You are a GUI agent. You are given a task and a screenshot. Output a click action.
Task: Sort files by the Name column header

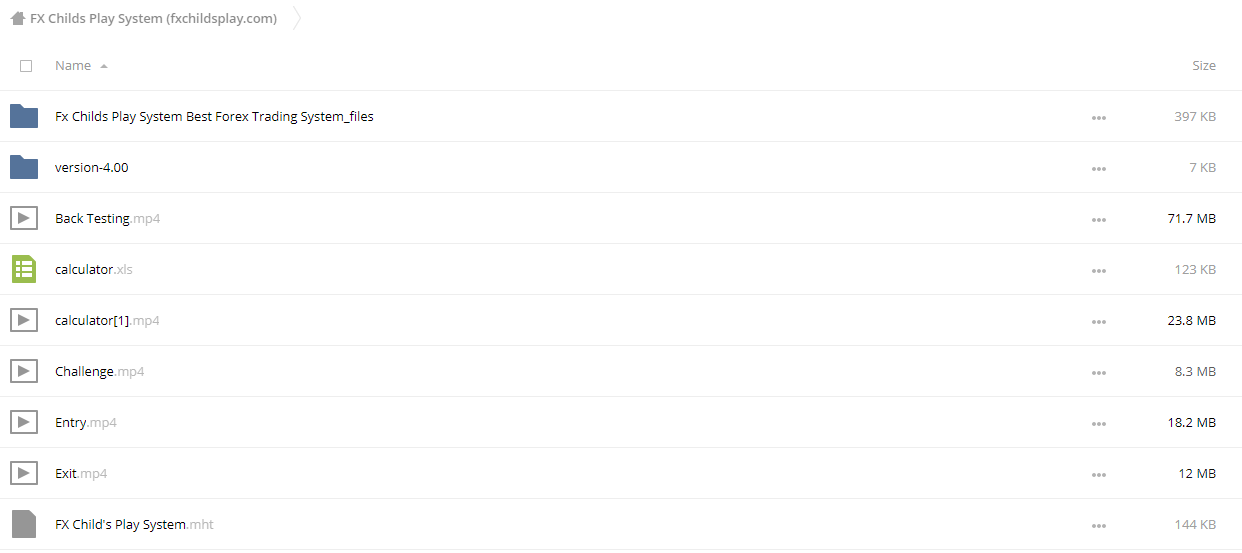tap(73, 65)
